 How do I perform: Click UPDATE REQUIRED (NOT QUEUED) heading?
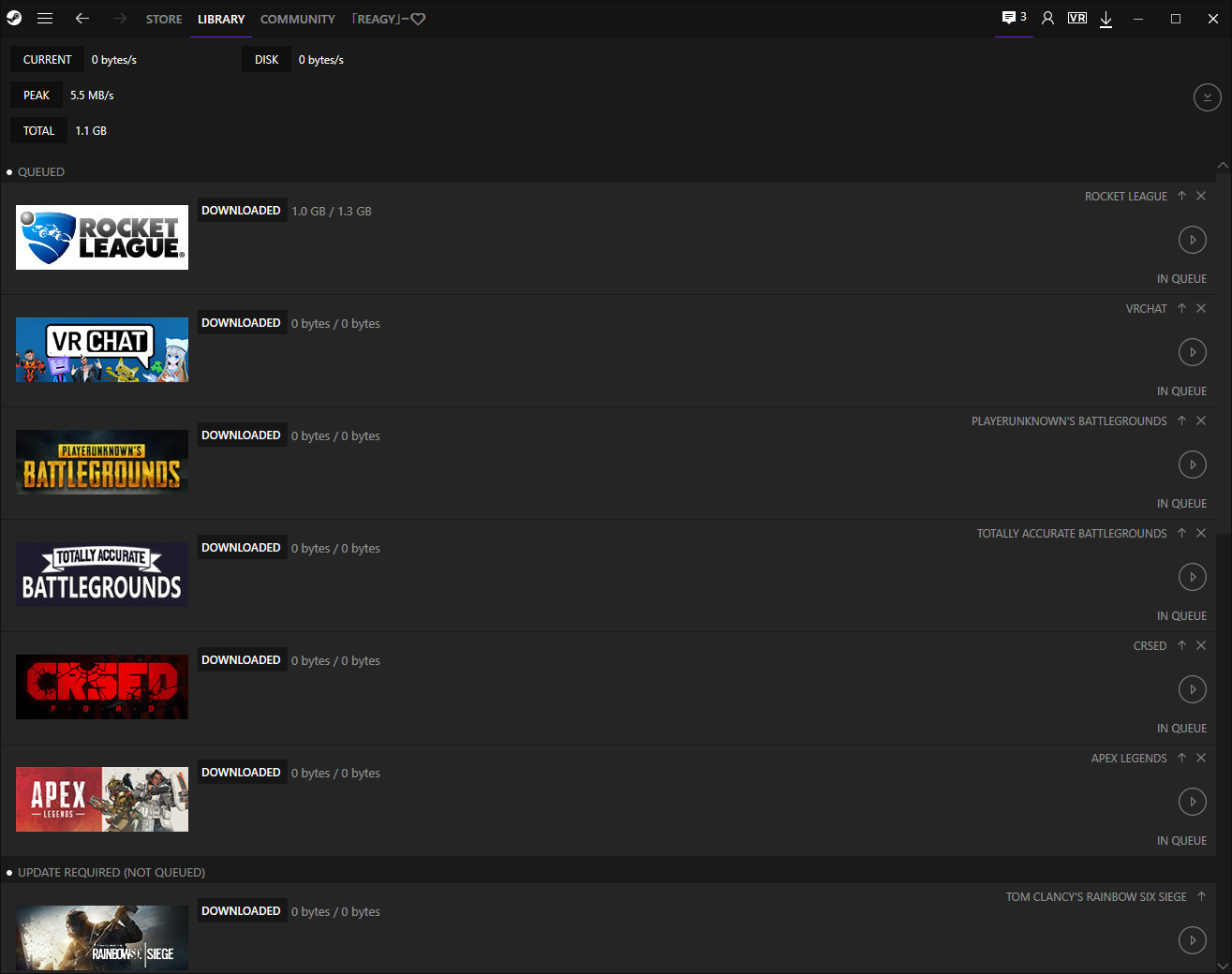pos(111,873)
